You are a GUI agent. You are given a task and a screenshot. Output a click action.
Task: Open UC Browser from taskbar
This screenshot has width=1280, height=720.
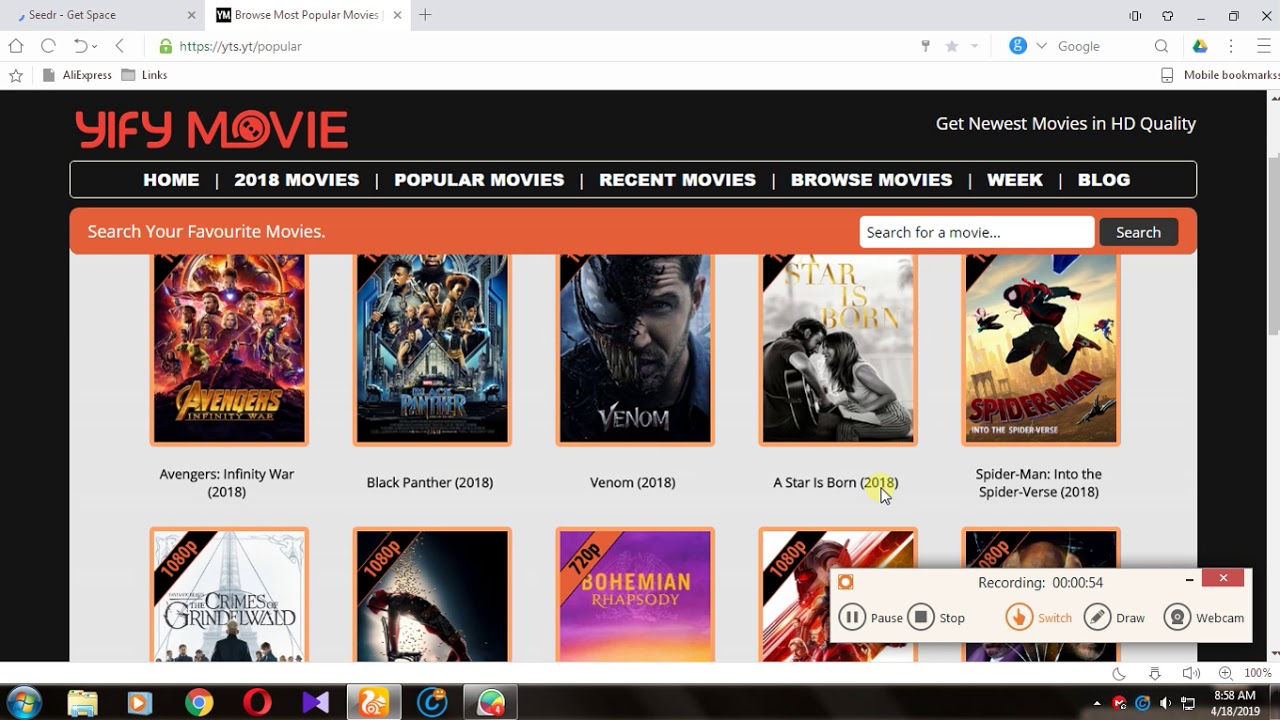[x=374, y=703]
